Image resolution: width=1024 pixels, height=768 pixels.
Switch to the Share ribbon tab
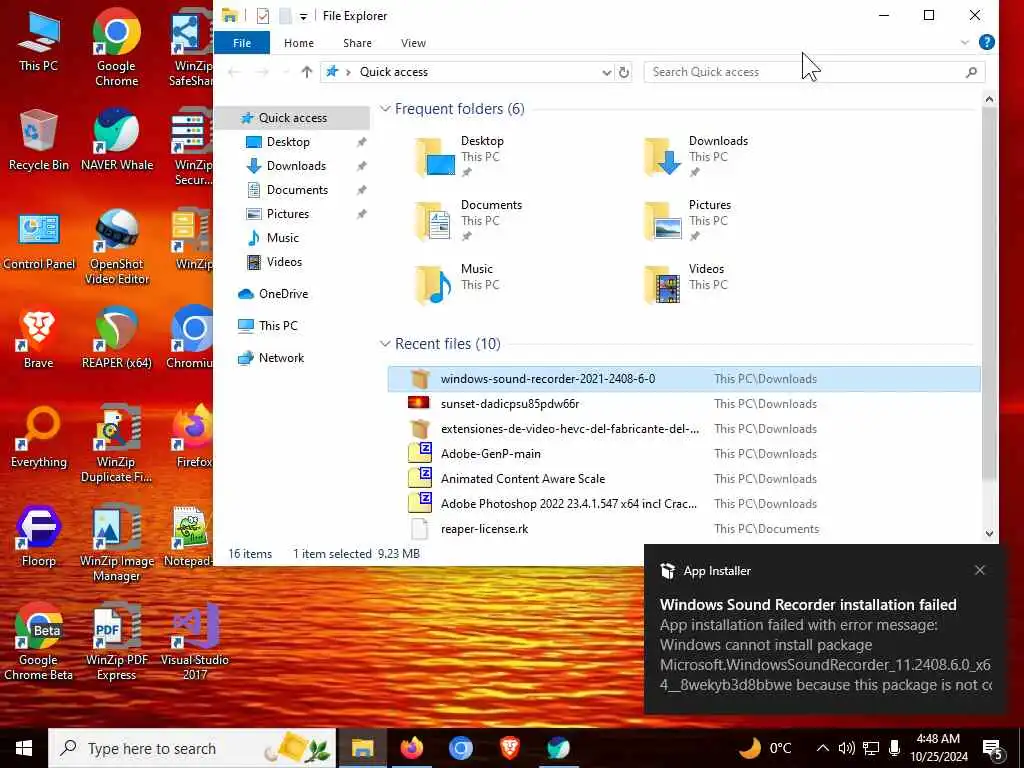(357, 42)
